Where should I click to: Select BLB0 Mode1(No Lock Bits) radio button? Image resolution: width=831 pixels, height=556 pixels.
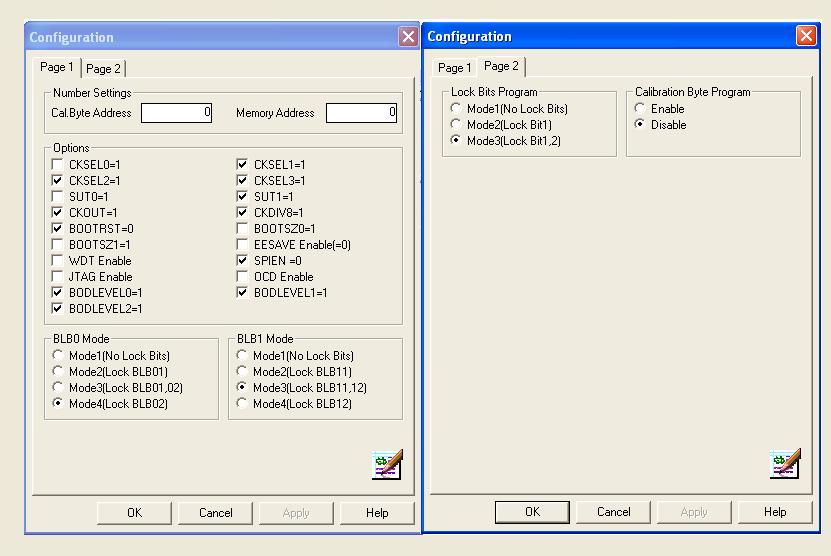tap(59, 356)
